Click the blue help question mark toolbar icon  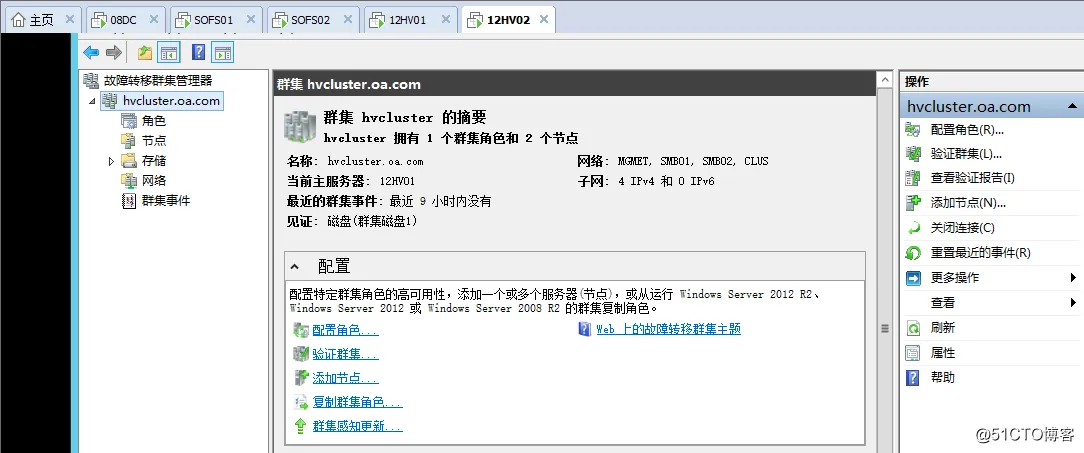click(x=198, y=53)
